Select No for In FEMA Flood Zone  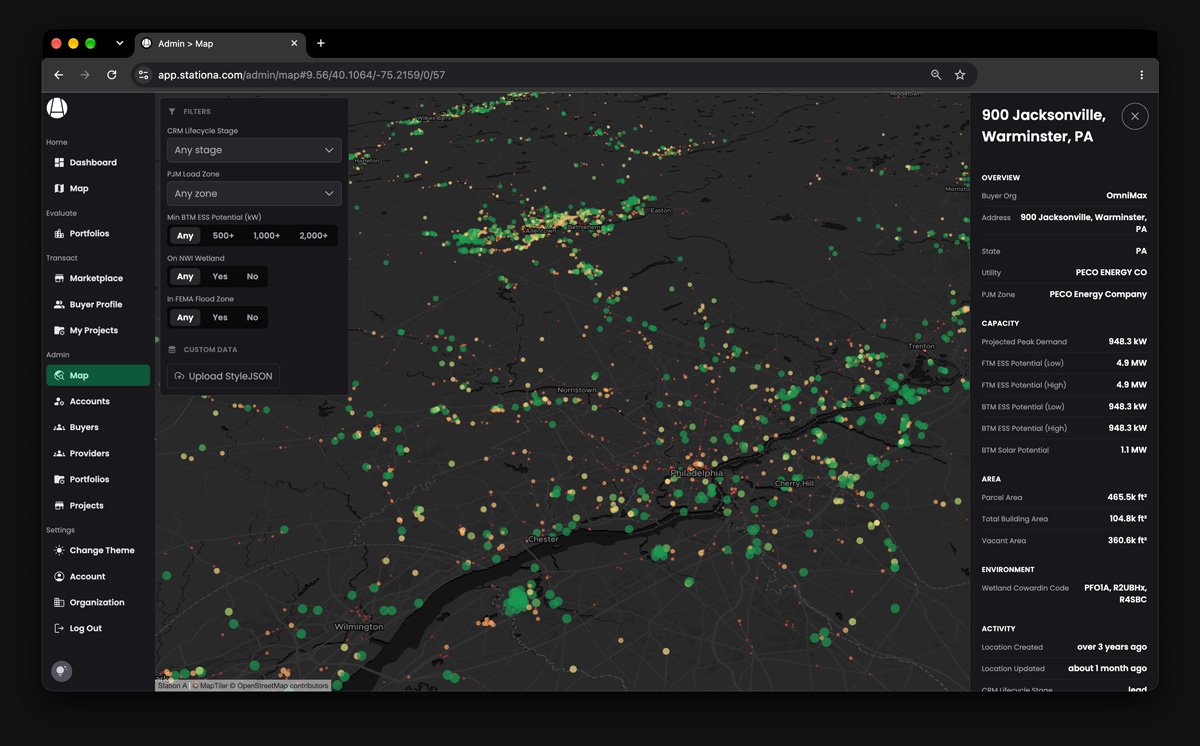[x=252, y=317]
